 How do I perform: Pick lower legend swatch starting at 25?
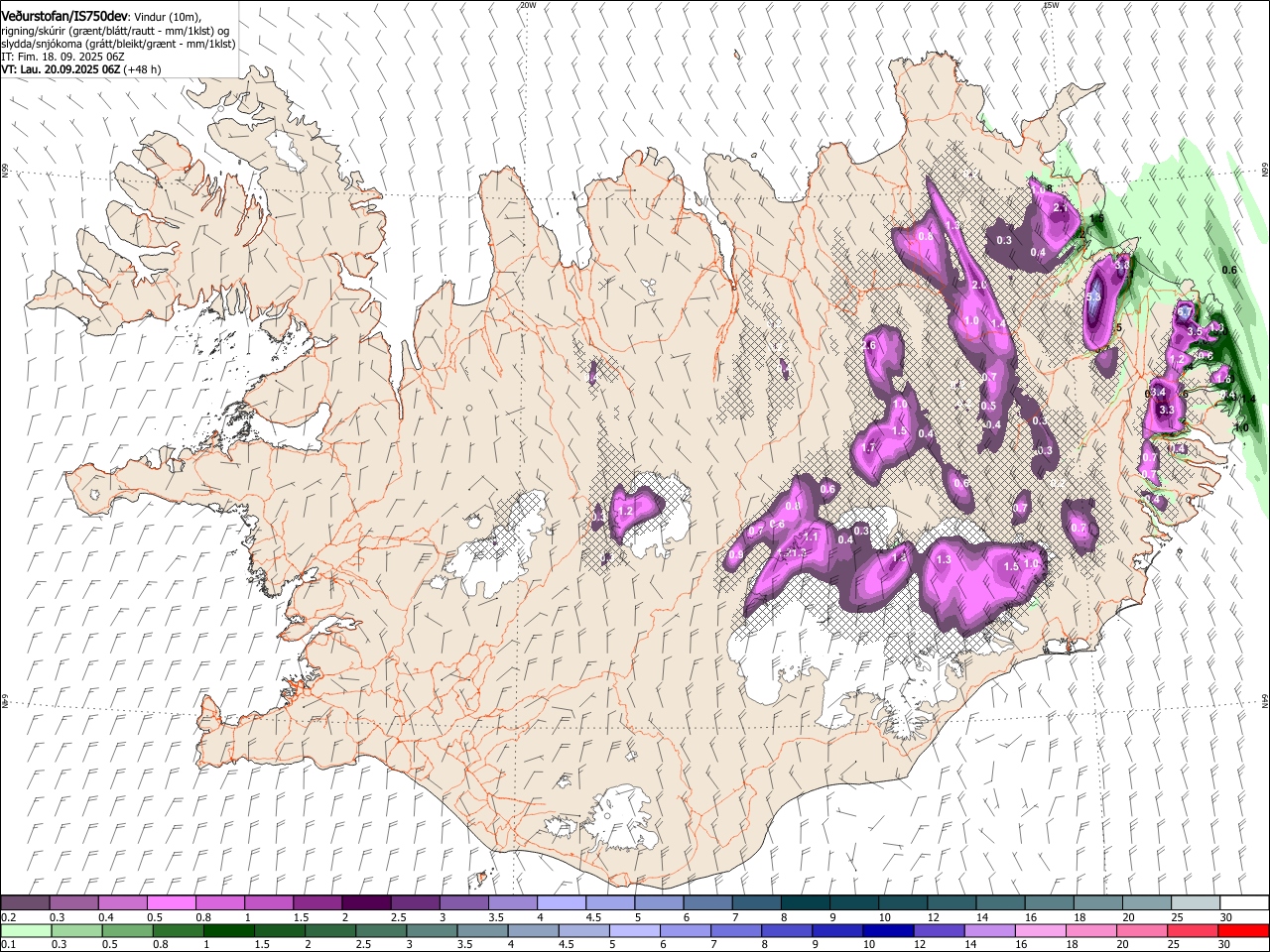pos(1193,930)
